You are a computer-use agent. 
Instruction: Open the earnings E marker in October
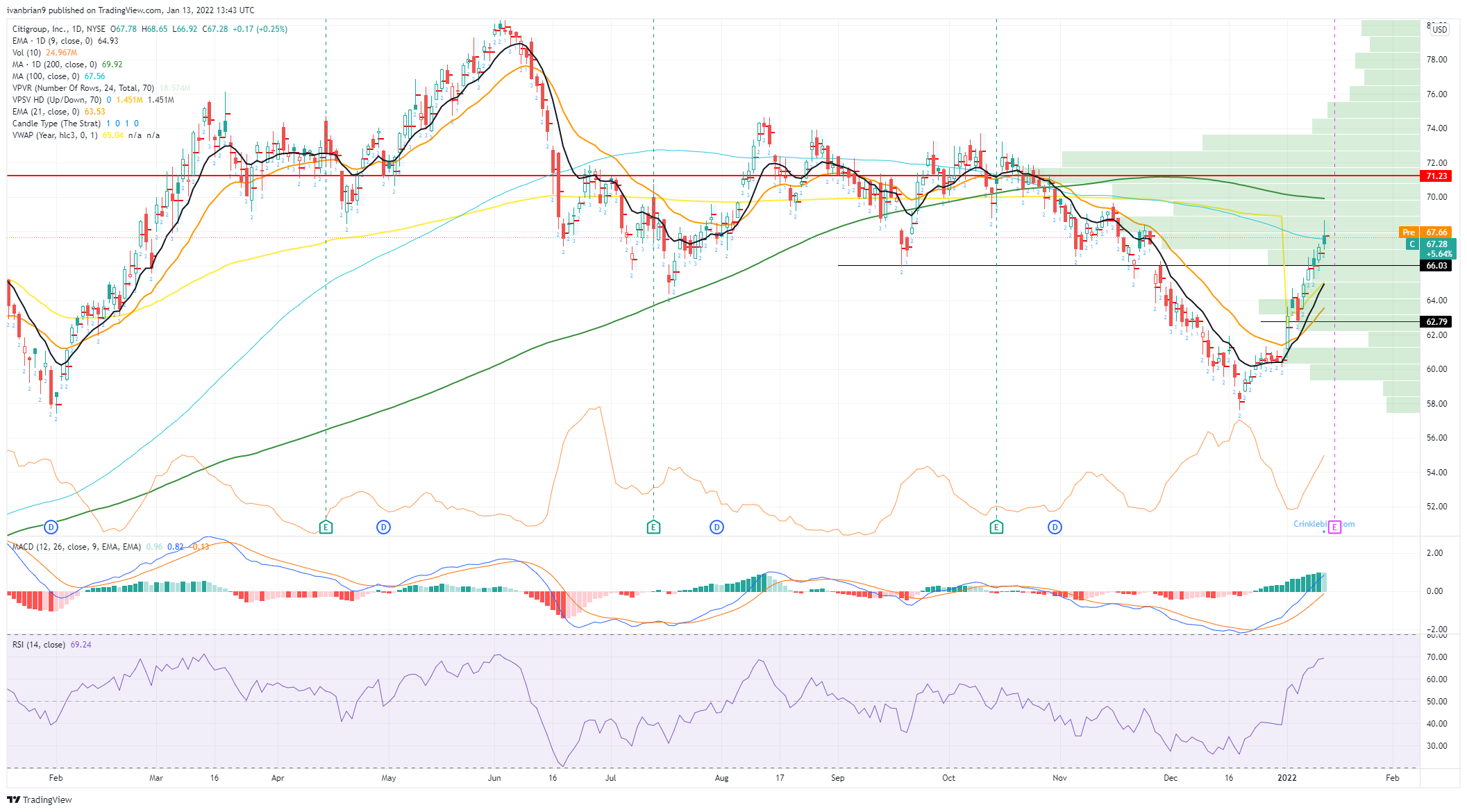point(996,527)
